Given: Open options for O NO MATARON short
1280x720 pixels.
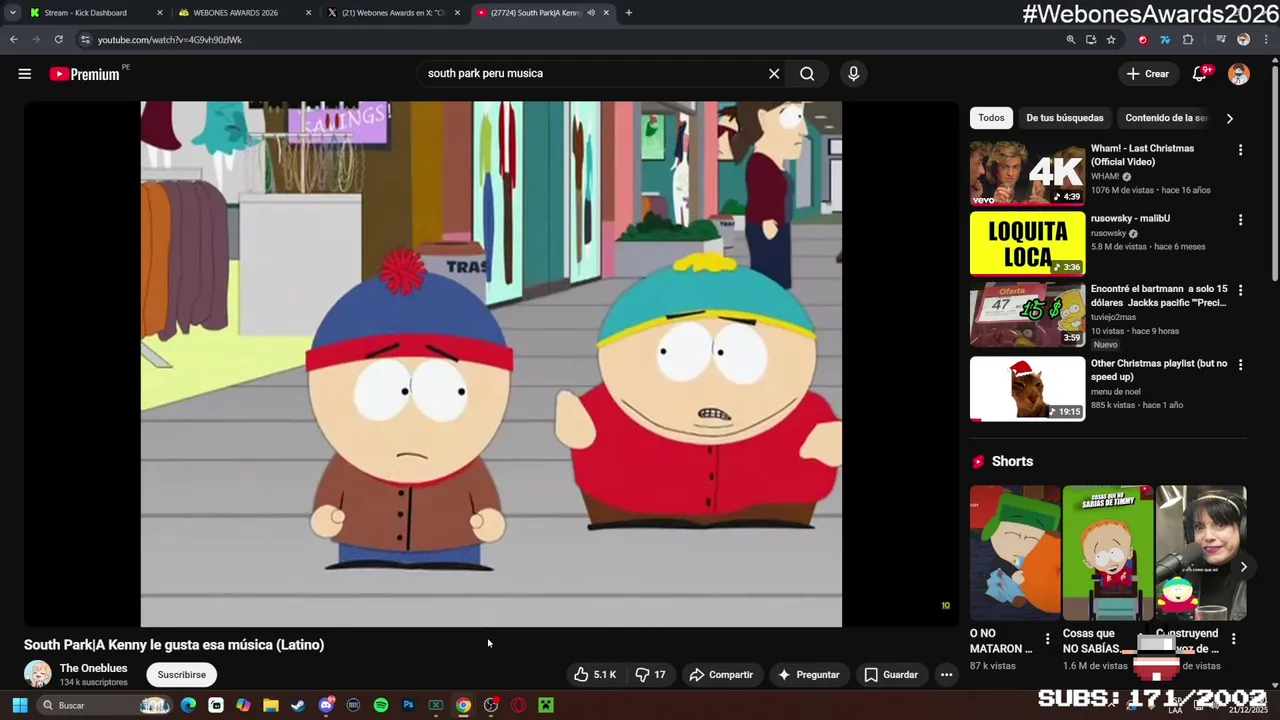Looking at the screenshot, I should 1047,638.
